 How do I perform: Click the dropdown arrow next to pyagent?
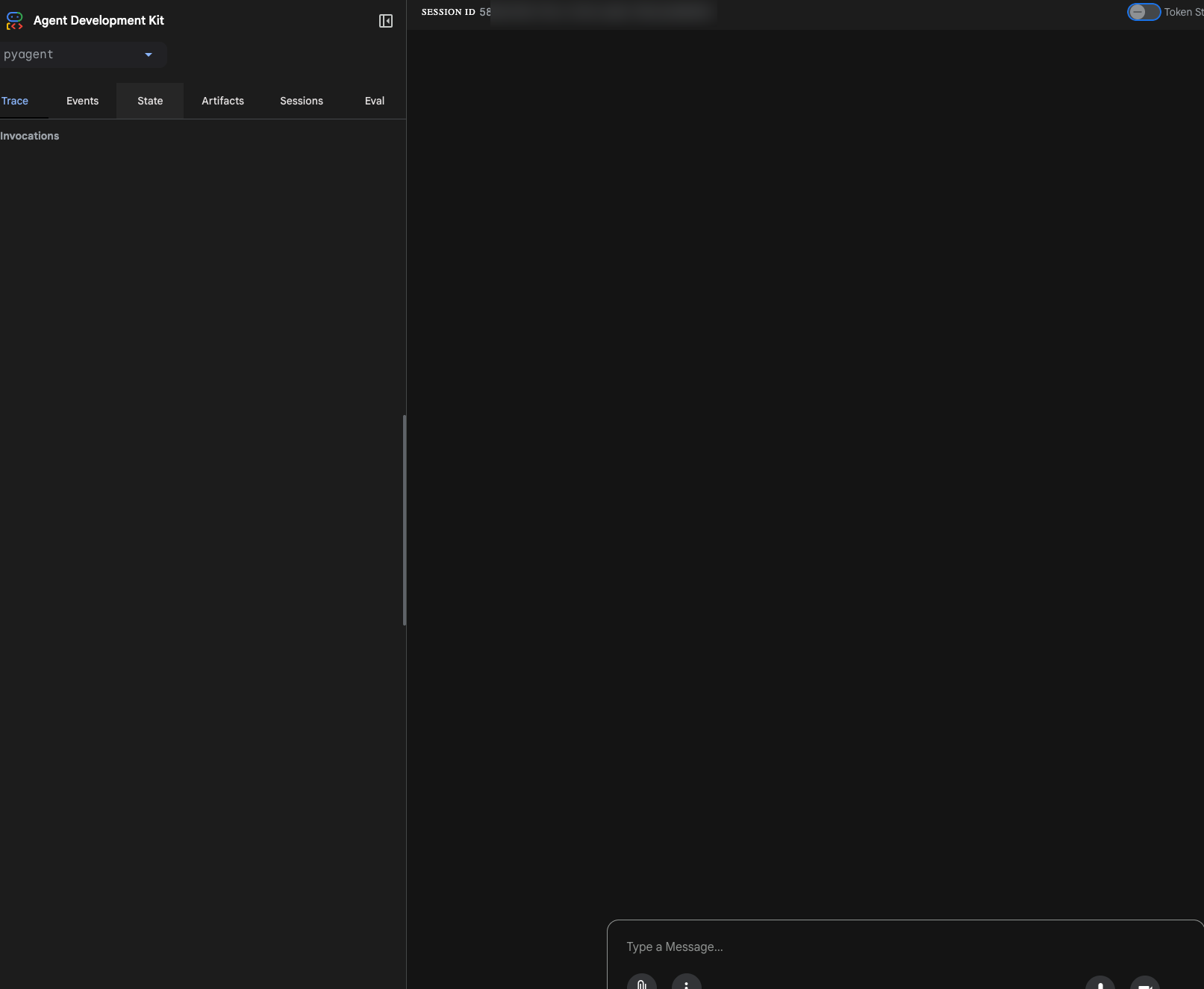[x=148, y=54]
